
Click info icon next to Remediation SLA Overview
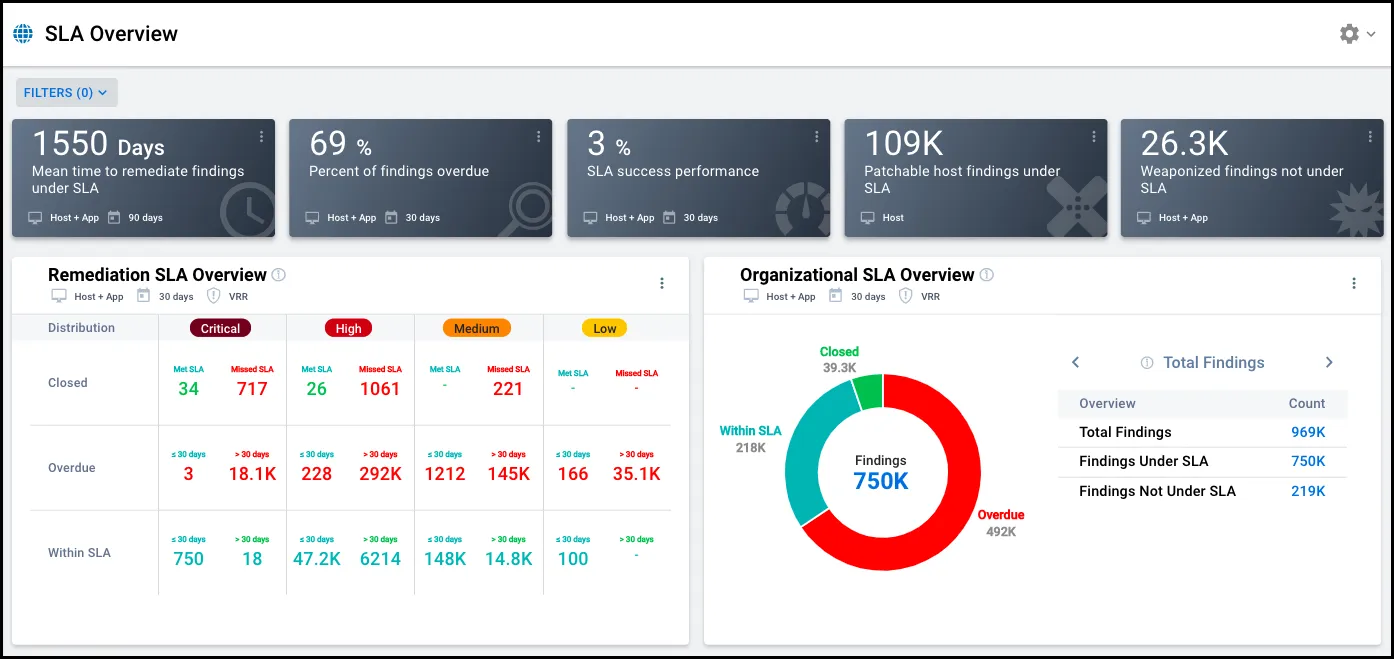(279, 275)
